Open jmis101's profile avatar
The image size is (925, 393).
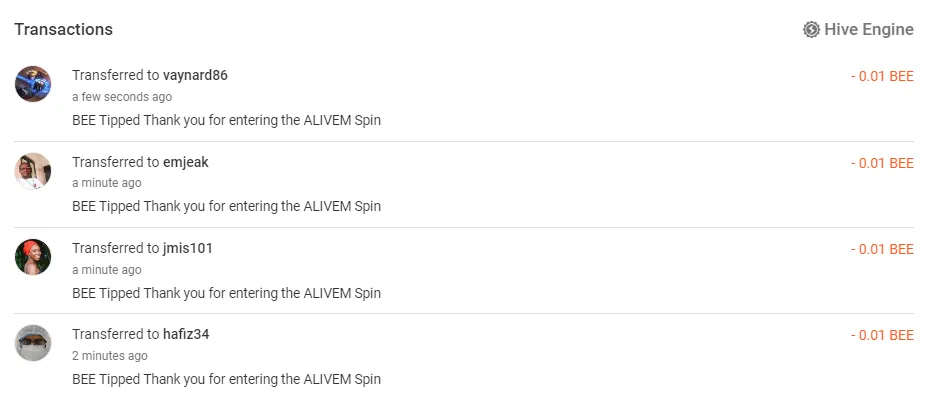33,257
